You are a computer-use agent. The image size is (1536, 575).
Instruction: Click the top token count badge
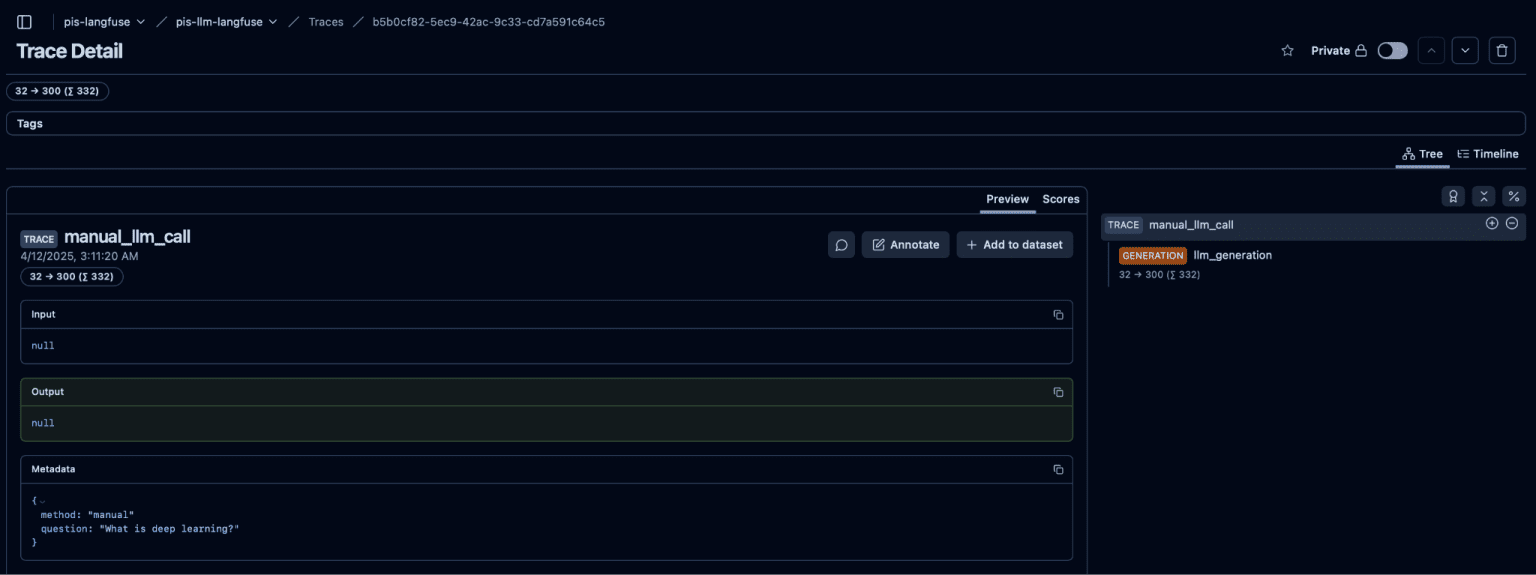click(58, 91)
